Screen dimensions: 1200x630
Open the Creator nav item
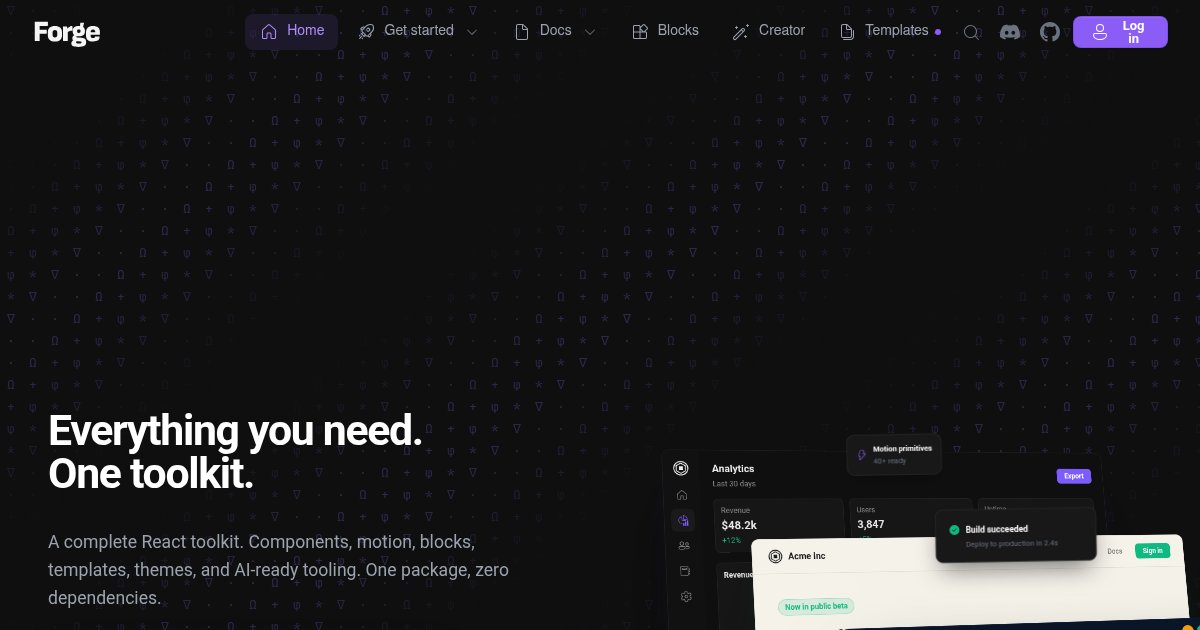pos(768,31)
